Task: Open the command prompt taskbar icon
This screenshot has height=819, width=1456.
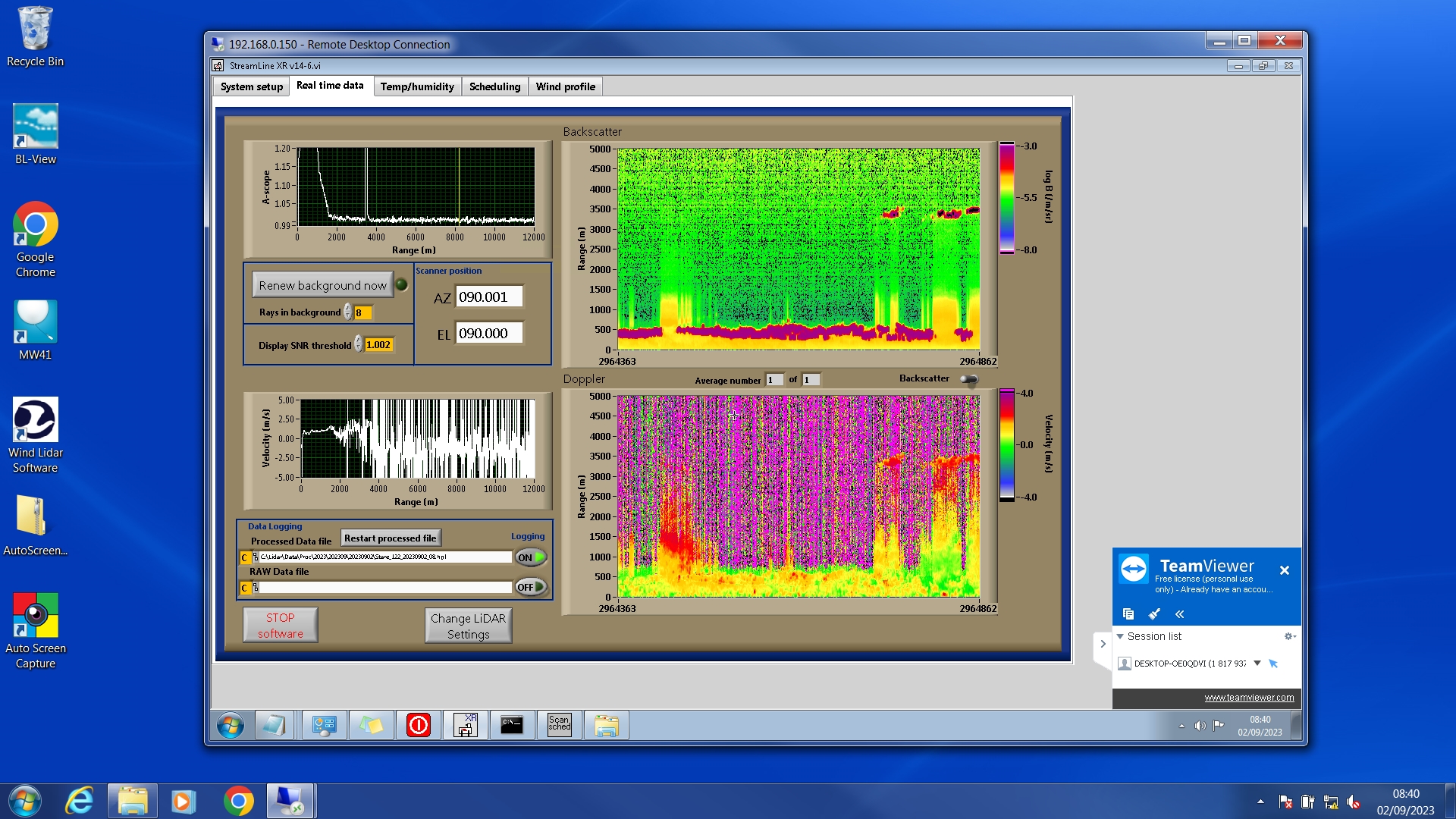Action: (x=512, y=725)
